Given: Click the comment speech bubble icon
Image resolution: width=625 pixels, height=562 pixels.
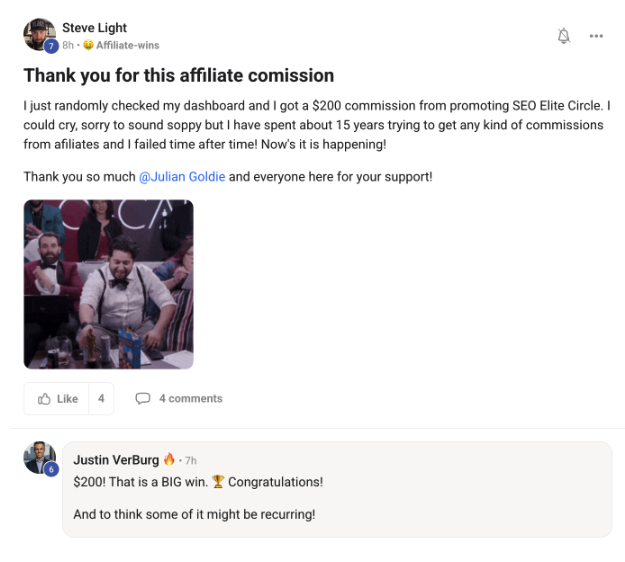Looking at the screenshot, I should (143, 398).
